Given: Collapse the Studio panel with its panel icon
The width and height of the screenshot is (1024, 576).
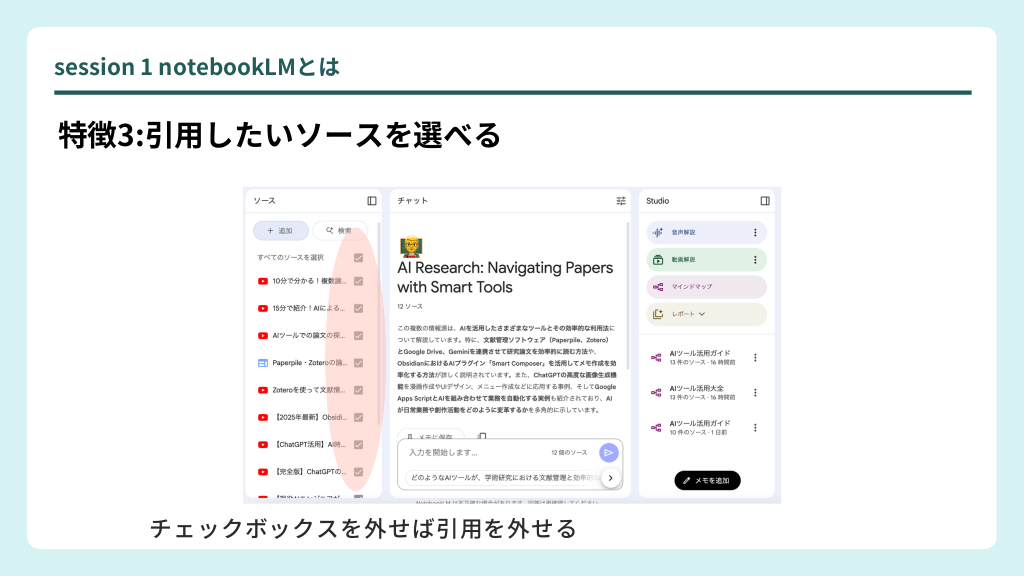Looking at the screenshot, I should [x=765, y=201].
